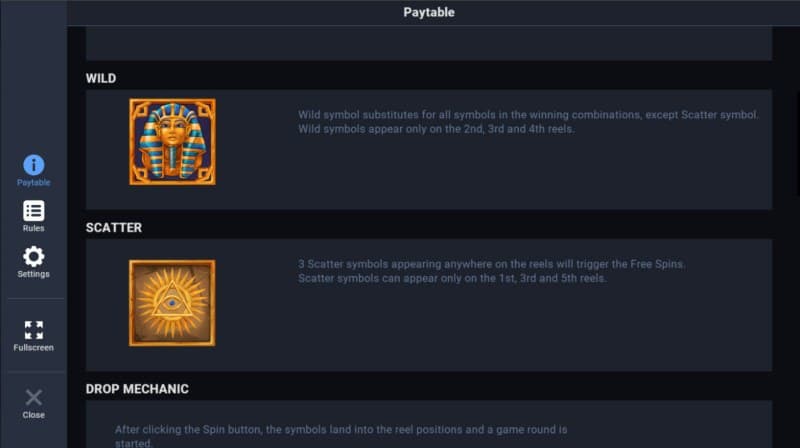This screenshot has width=800, height=448.
Task: Click the X icon to close paytable
Action: (x=33, y=398)
